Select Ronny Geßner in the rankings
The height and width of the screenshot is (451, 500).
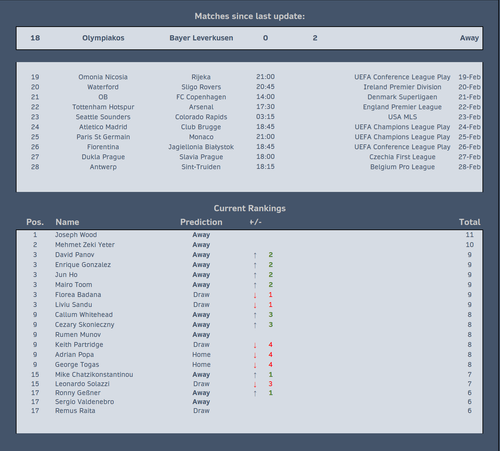point(78,393)
